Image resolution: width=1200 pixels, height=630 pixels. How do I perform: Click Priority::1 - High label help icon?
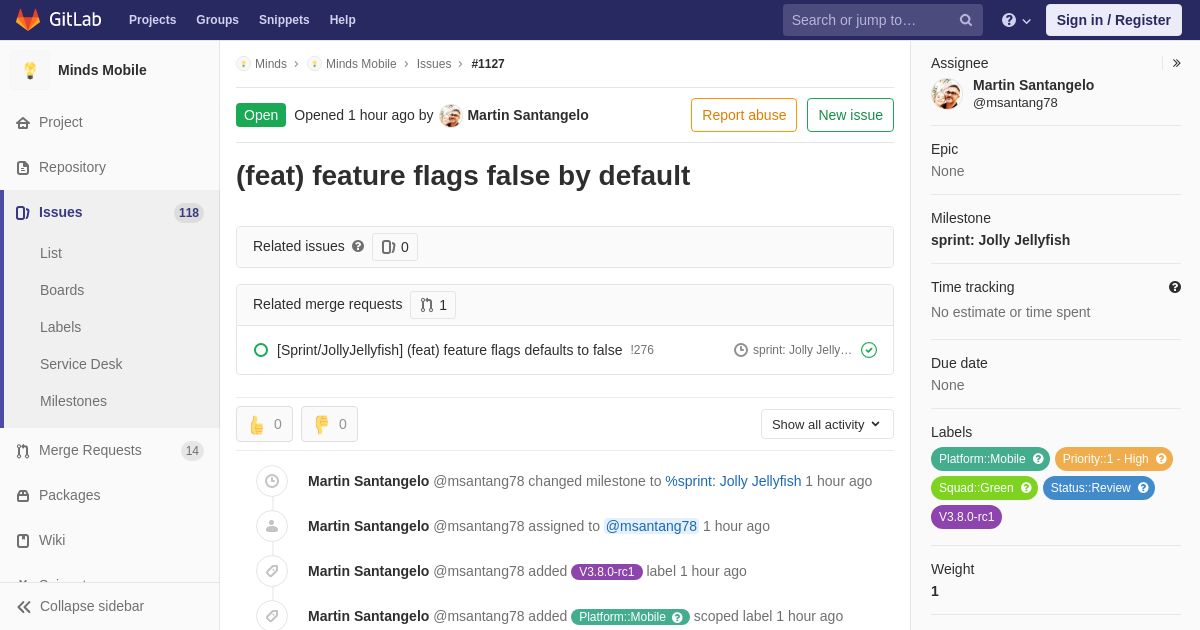click(1161, 459)
